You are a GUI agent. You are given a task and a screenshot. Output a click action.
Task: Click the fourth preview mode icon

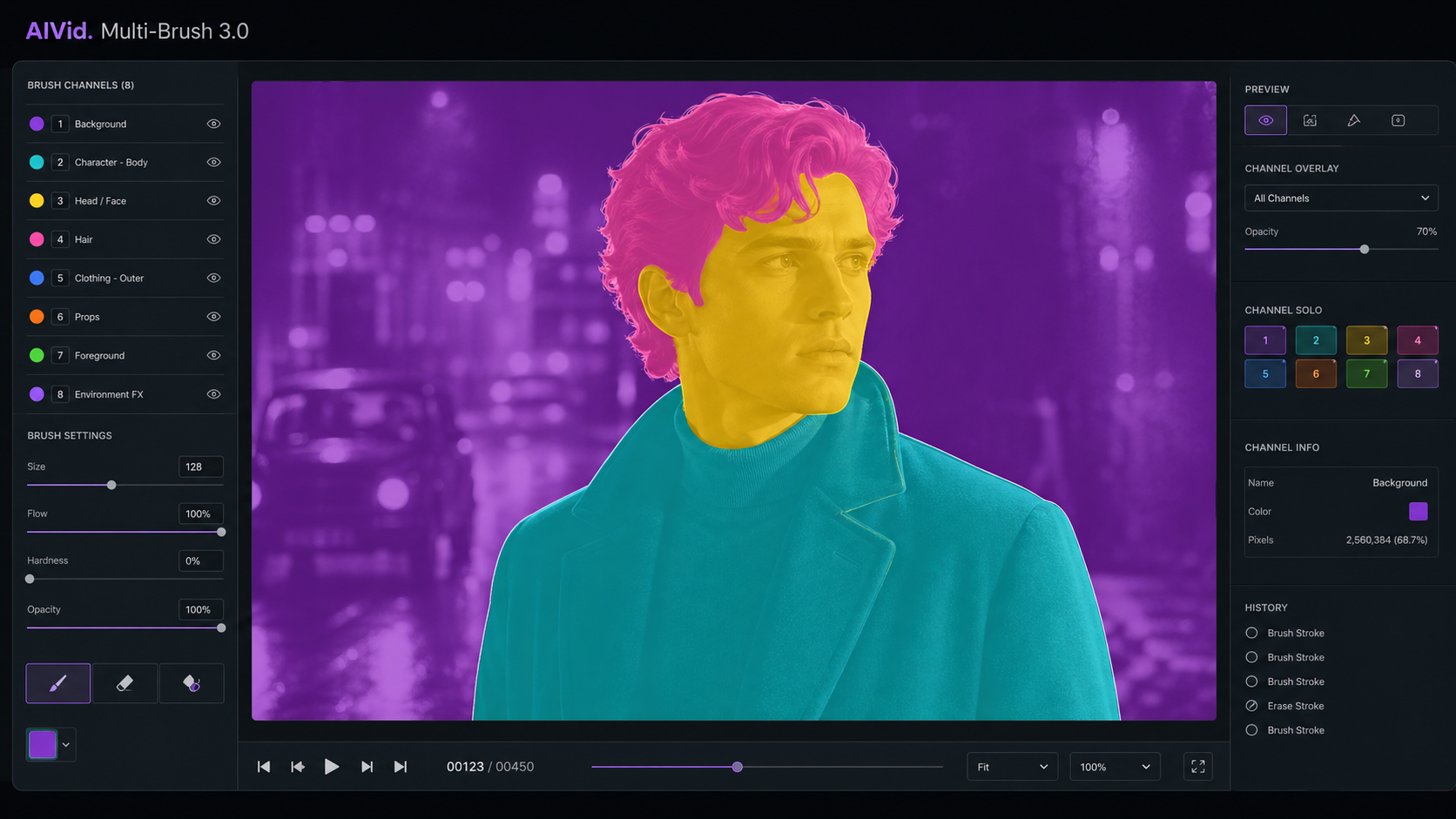point(1398,120)
